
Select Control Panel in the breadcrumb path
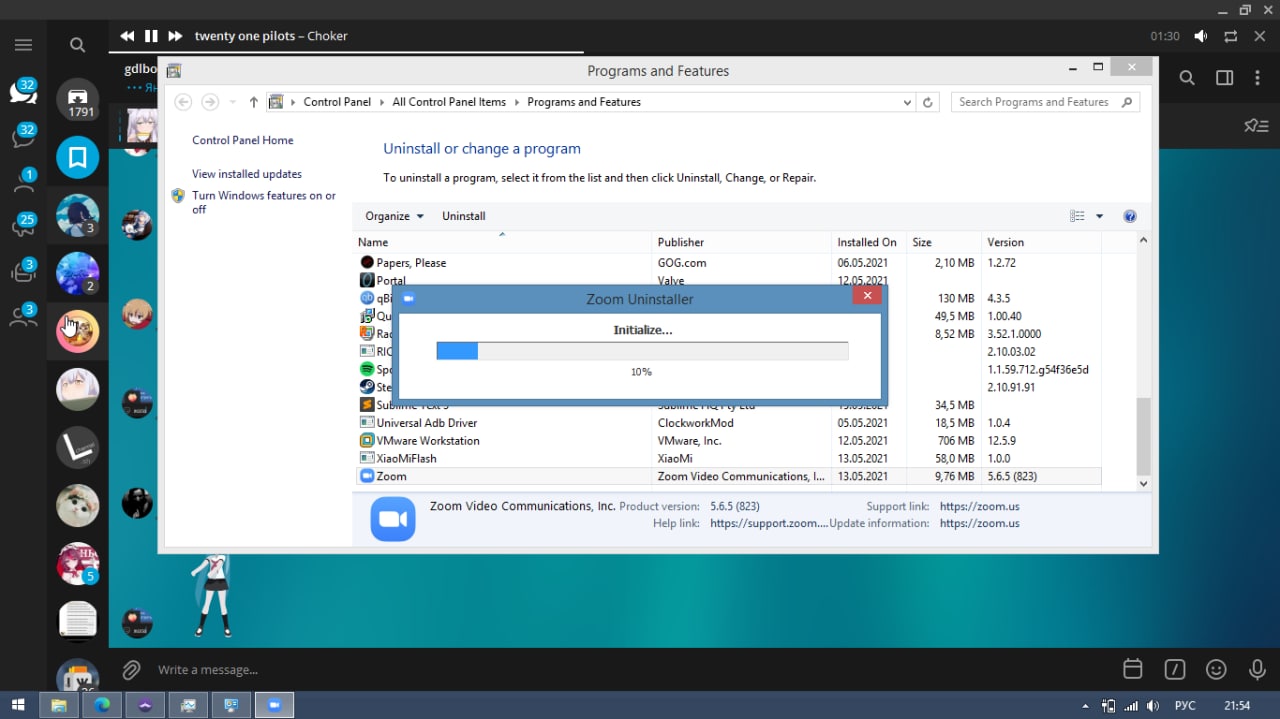[x=337, y=102]
